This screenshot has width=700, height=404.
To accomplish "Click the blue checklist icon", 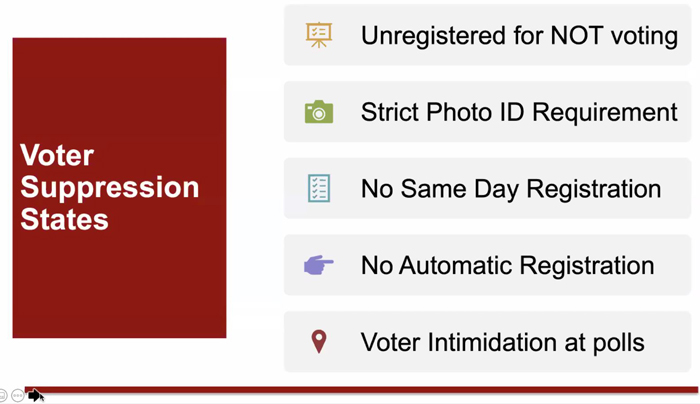I will [x=319, y=188].
